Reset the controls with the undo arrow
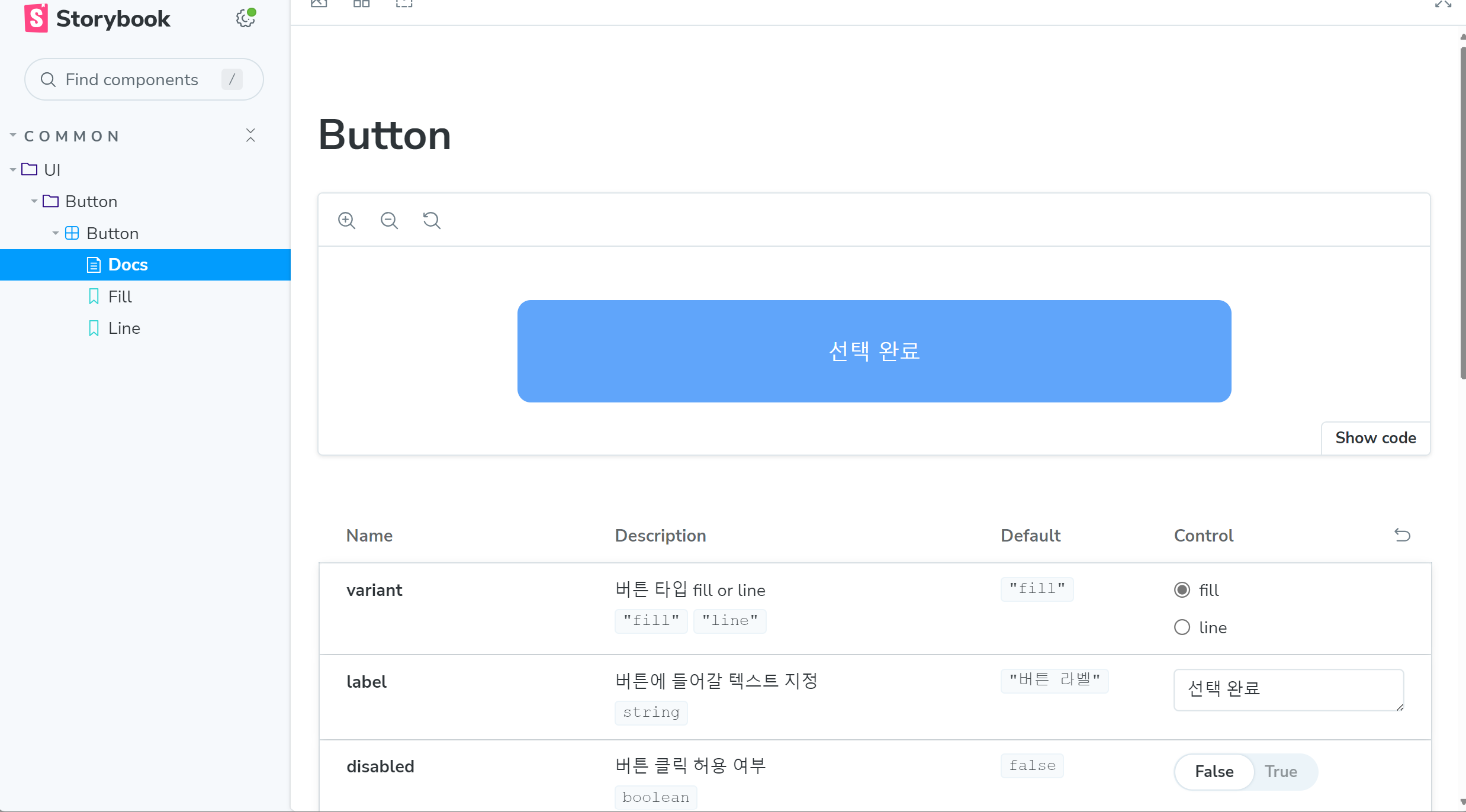Viewport: 1466px width, 812px height. pos(1402,535)
